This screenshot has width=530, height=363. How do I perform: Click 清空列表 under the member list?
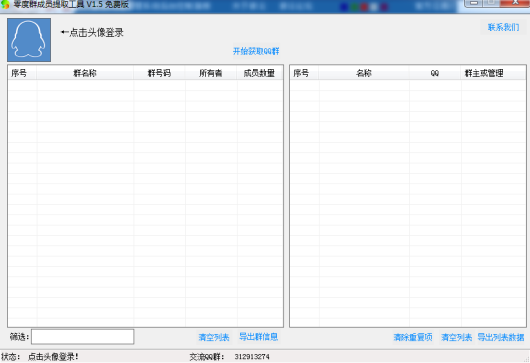pos(457,337)
